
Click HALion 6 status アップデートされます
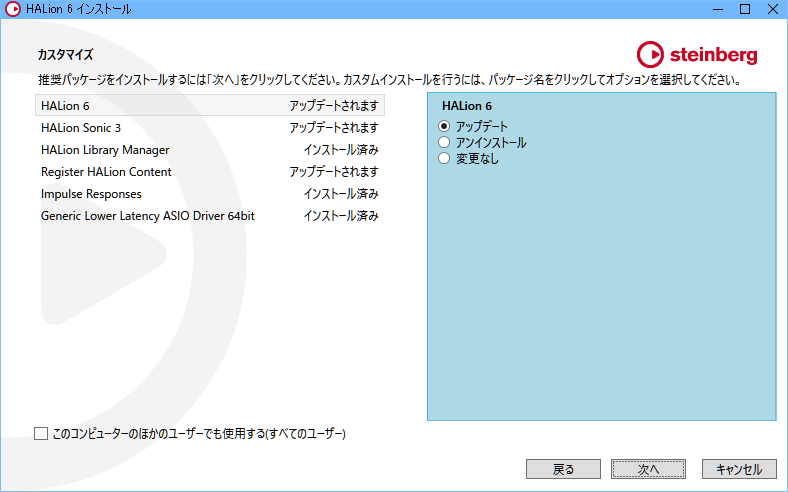tap(334, 106)
